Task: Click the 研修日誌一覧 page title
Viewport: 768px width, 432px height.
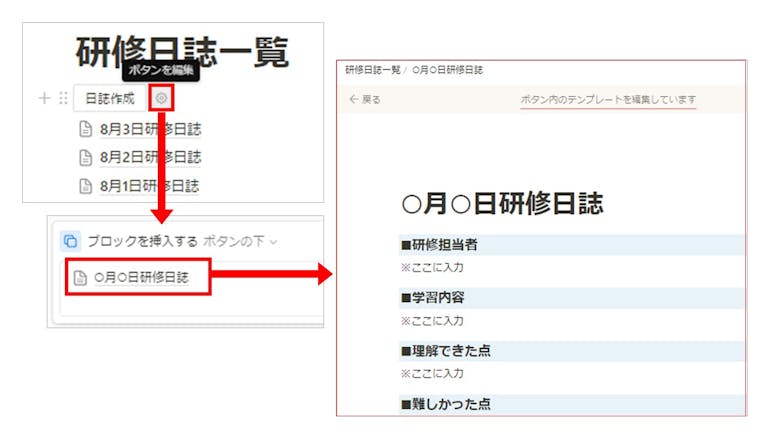Action: 182,51
